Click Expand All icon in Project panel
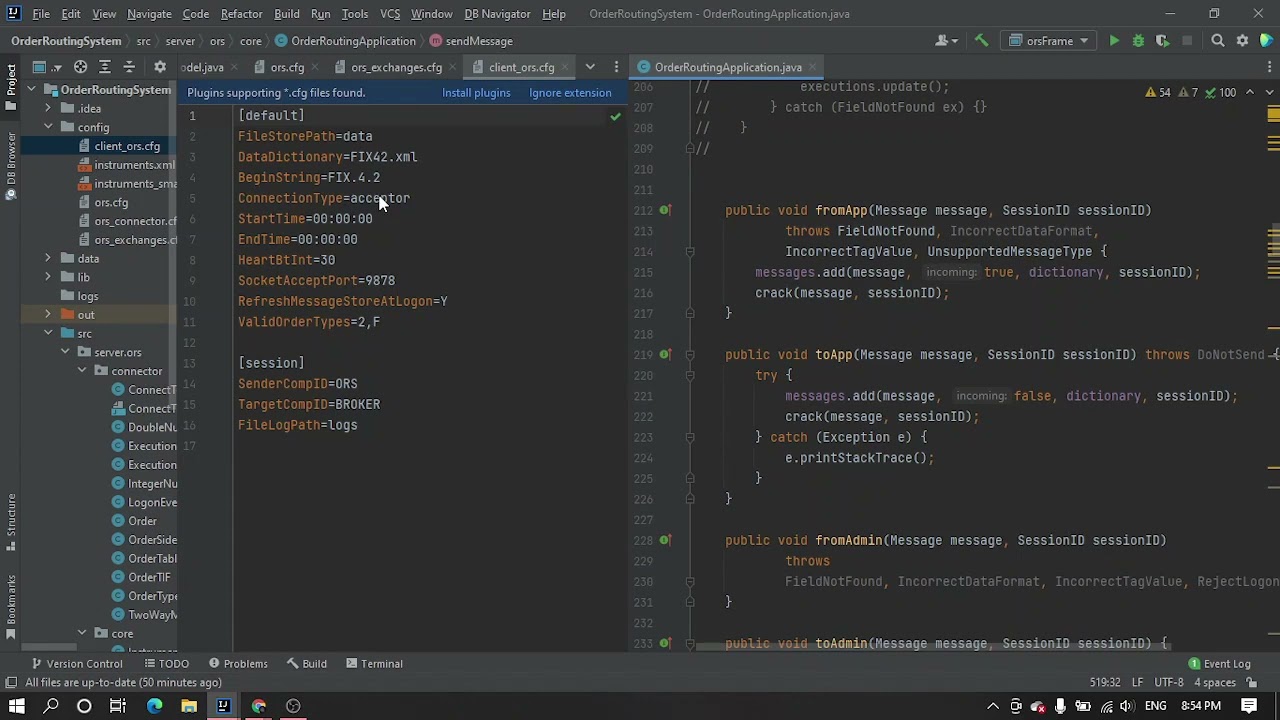The width and height of the screenshot is (1280, 720). (105, 67)
